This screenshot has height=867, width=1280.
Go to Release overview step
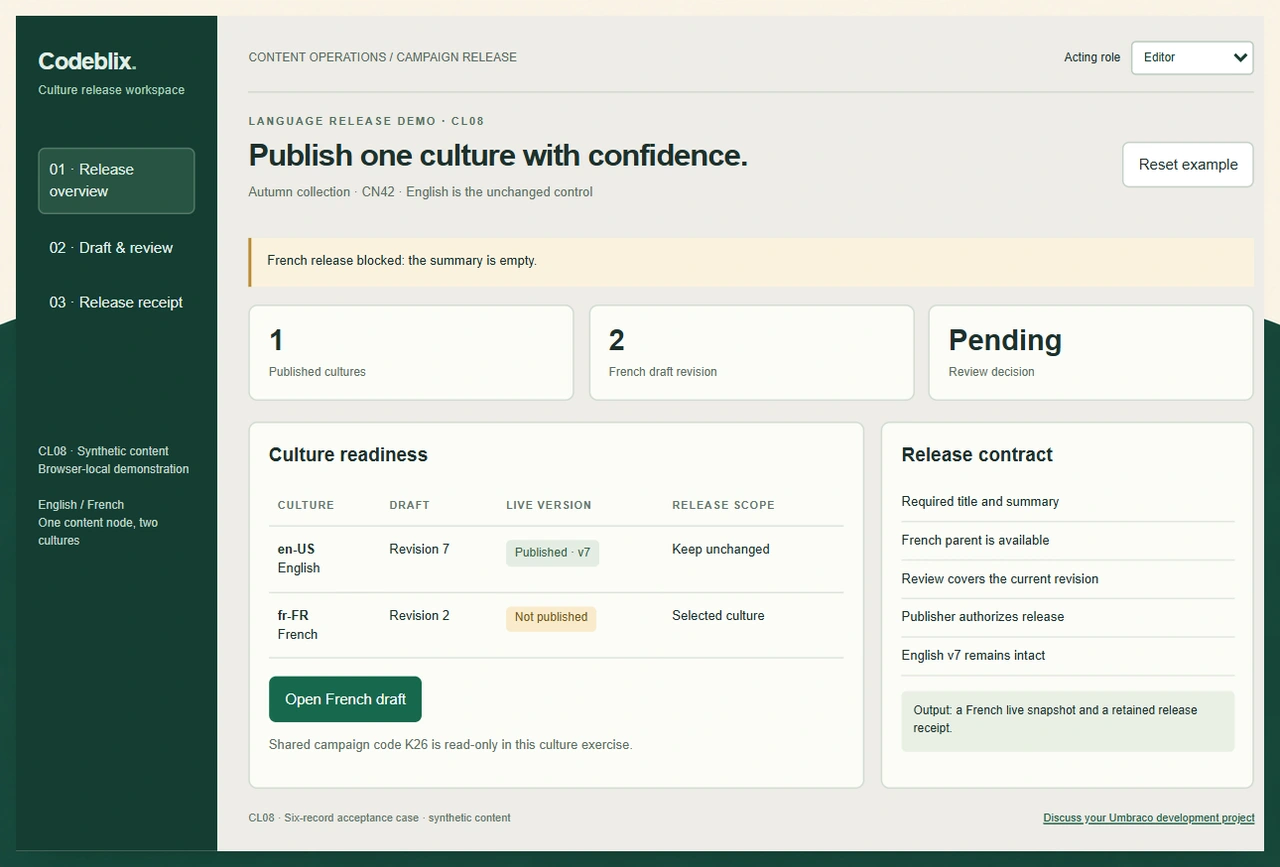(116, 181)
